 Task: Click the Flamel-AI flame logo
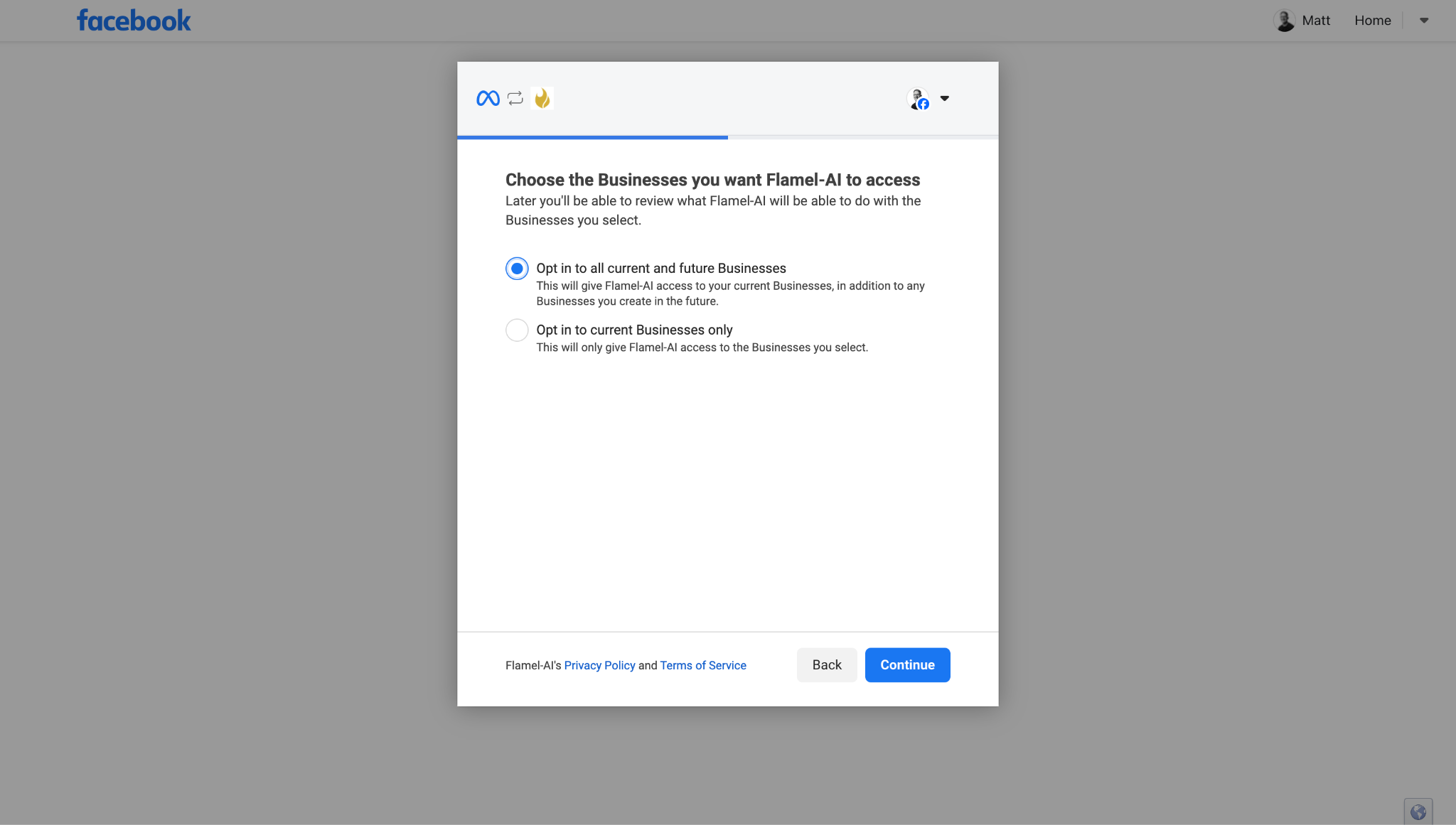click(542, 98)
